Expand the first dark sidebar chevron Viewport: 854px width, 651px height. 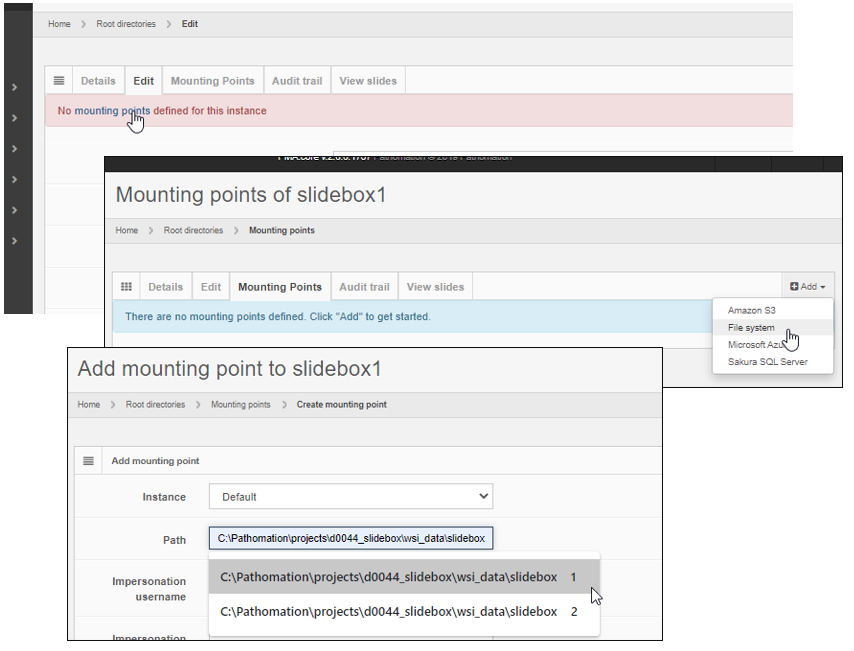pos(14,88)
